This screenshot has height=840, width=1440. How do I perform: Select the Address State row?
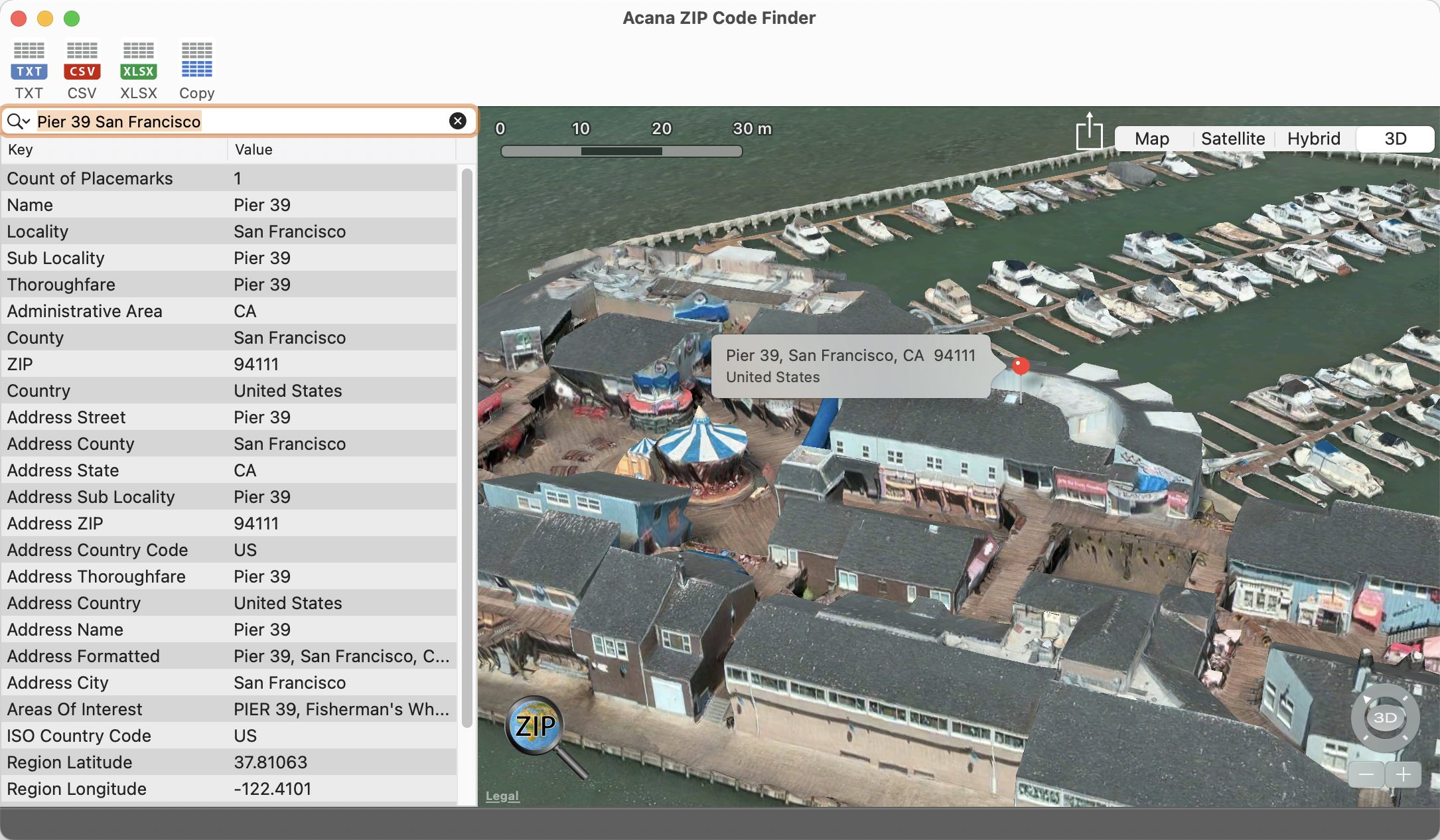(x=229, y=470)
